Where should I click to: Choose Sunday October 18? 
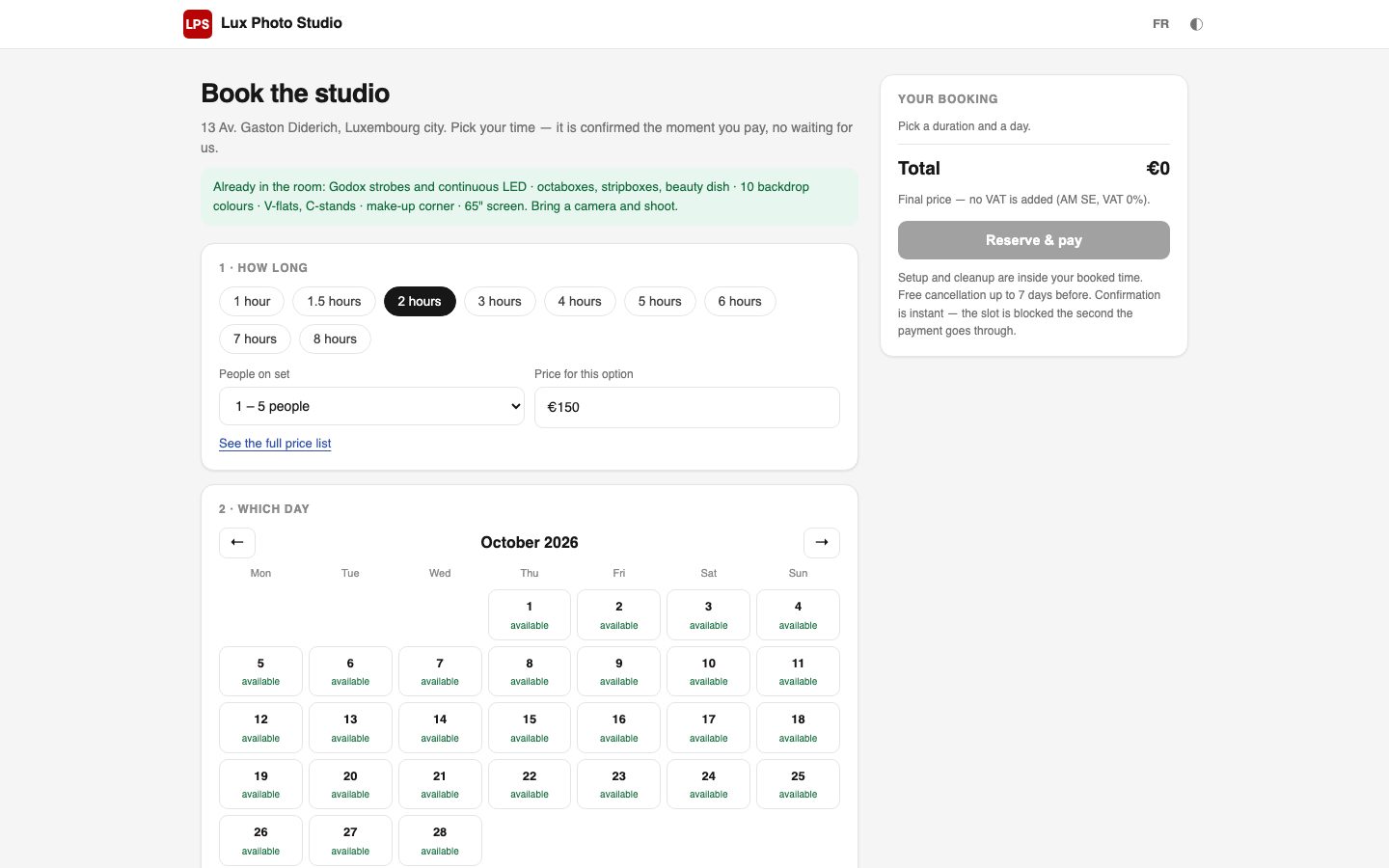click(799, 727)
